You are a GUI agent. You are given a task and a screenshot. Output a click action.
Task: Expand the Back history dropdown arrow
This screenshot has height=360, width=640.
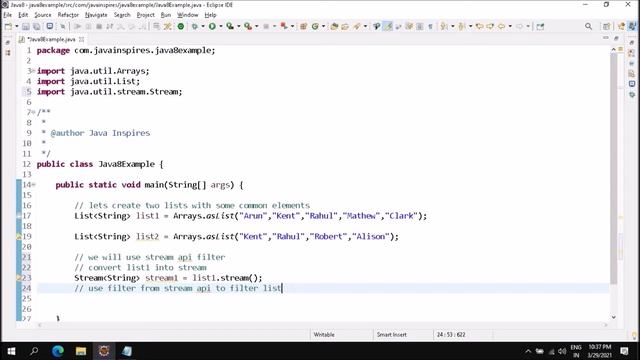(510, 27)
